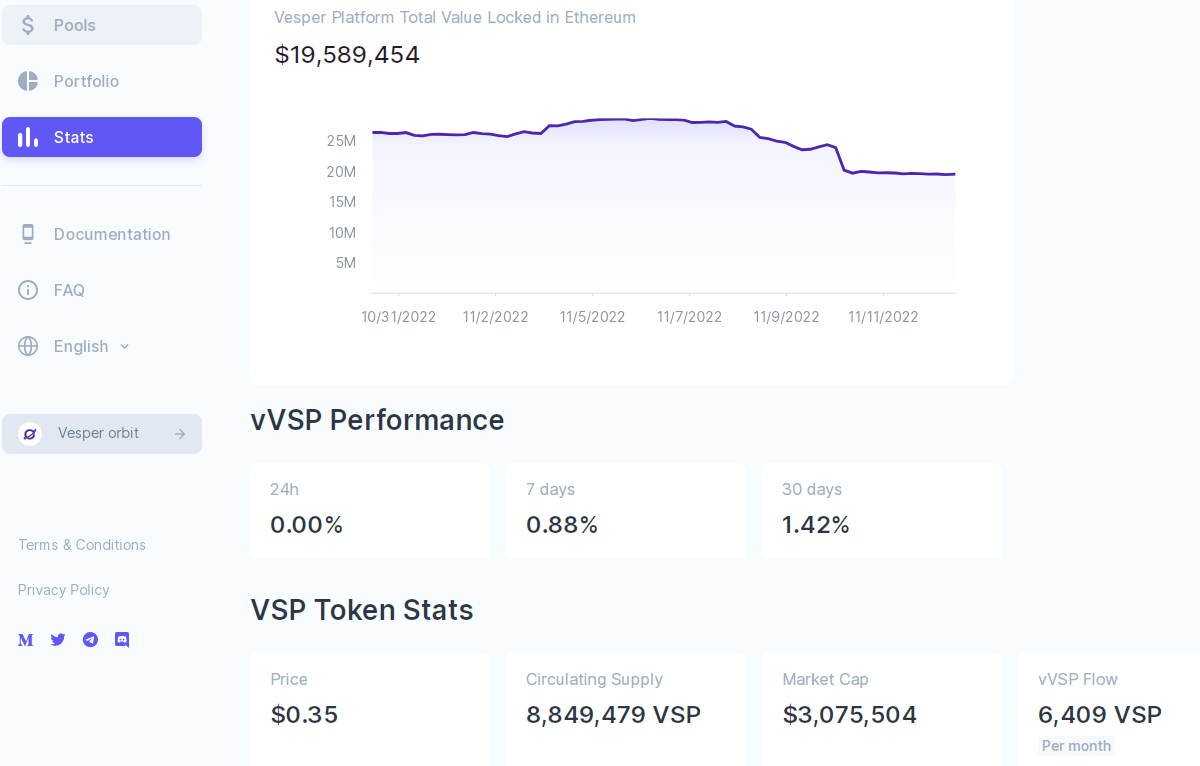Click the Market Cap stat card
The height and width of the screenshot is (766, 1200).
click(x=882, y=710)
